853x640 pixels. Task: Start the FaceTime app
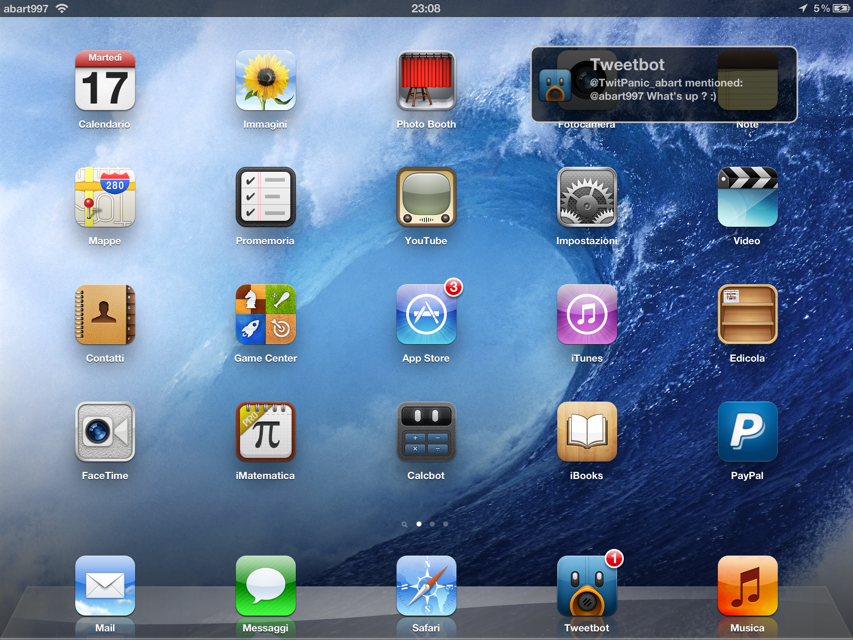104,432
